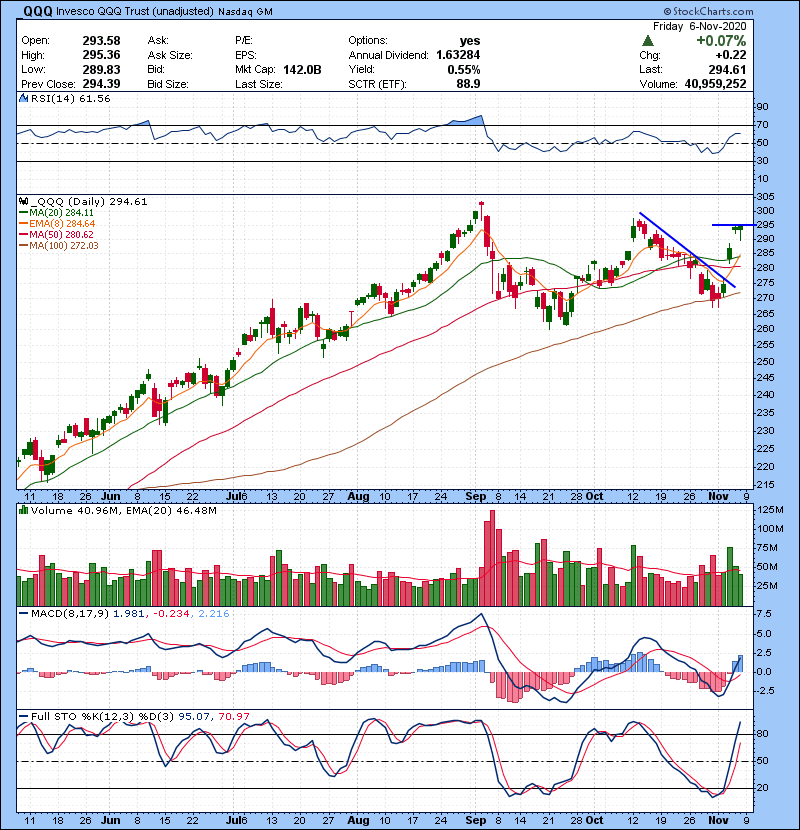Screen dimensions: 800x830
Task: Click the Sep label on the price chart axis
Action: (x=475, y=496)
